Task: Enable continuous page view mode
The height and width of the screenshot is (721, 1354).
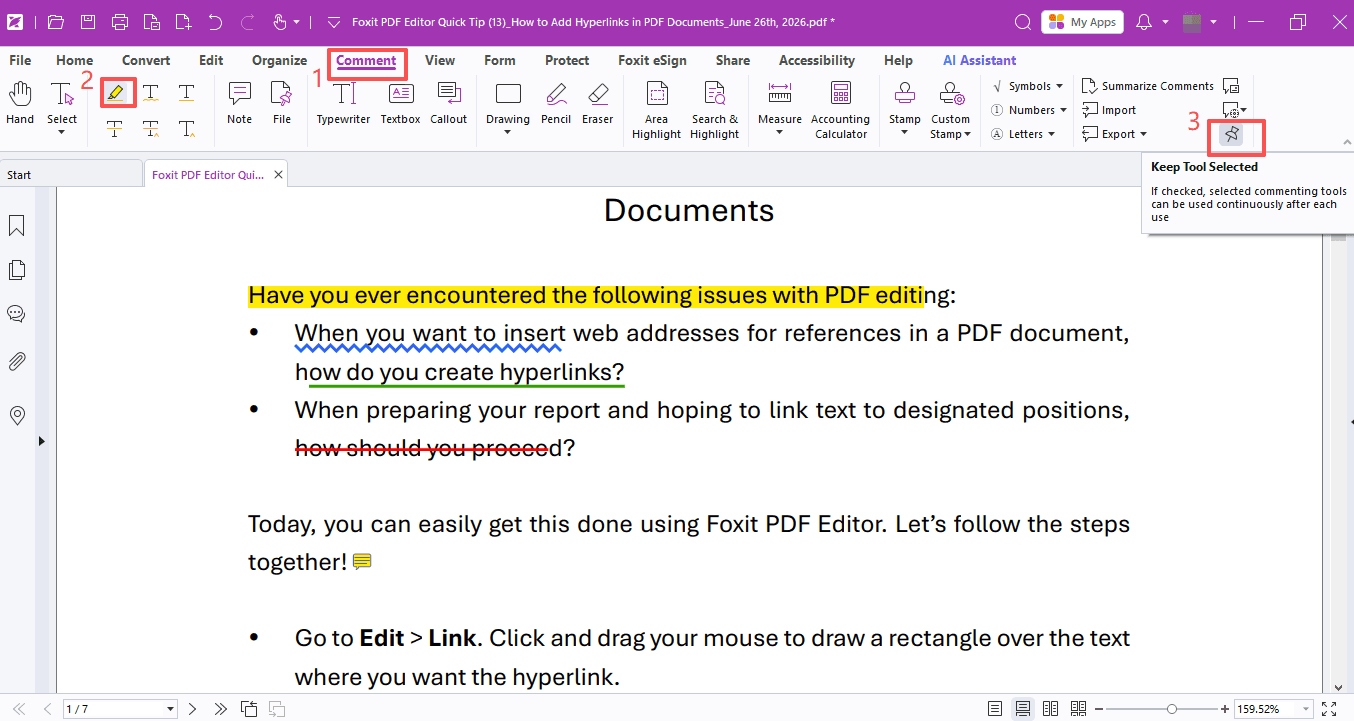Action: (1023, 709)
